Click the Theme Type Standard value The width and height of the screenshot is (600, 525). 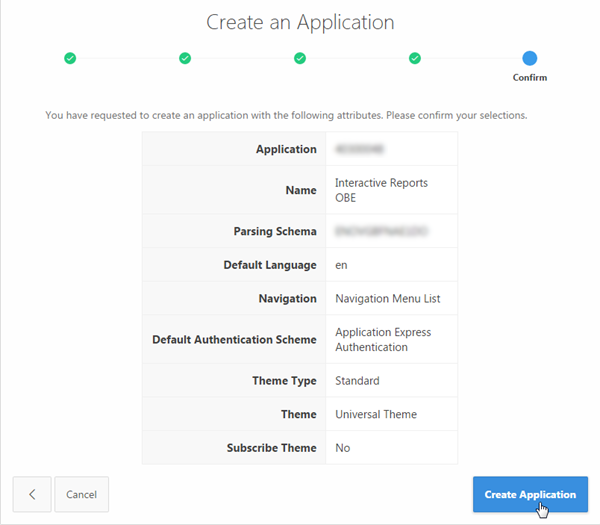coord(357,380)
